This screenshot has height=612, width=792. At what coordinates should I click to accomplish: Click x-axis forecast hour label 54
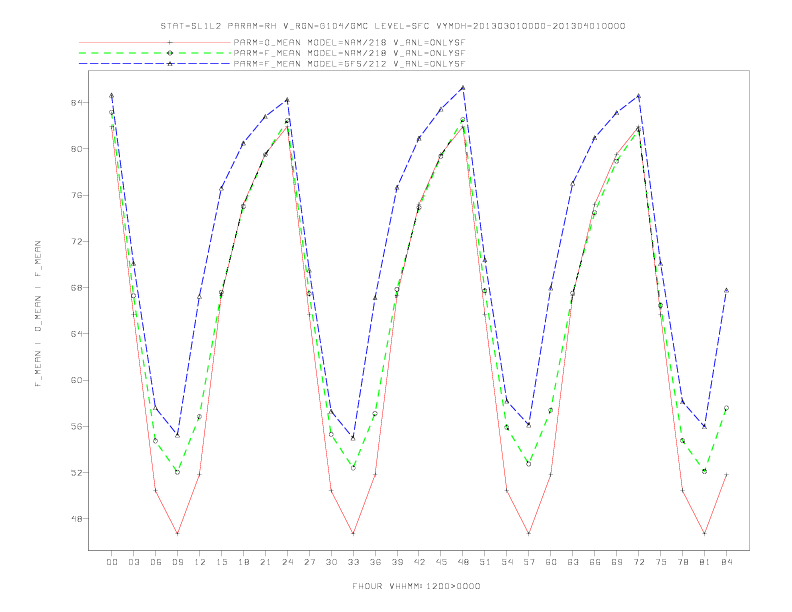pyautogui.click(x=507, y=562)
